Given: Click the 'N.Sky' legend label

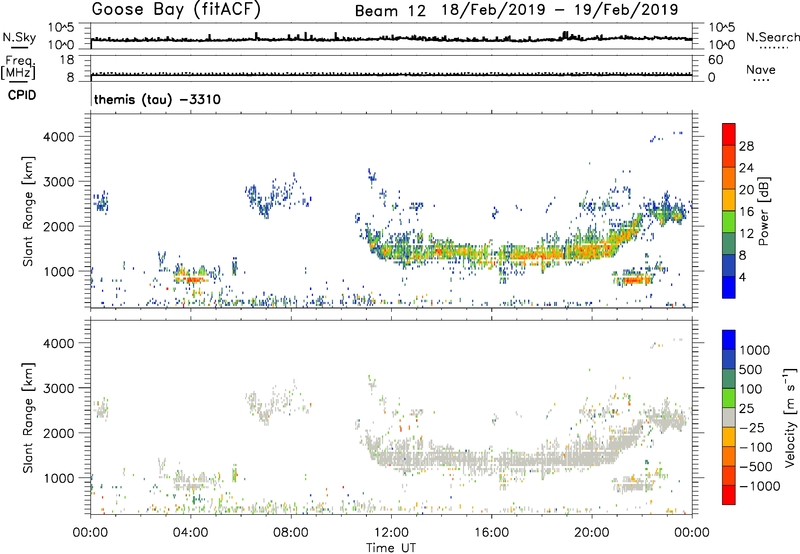Looking at the screenshot, I should pyautogui.click(x=19, y=37).
